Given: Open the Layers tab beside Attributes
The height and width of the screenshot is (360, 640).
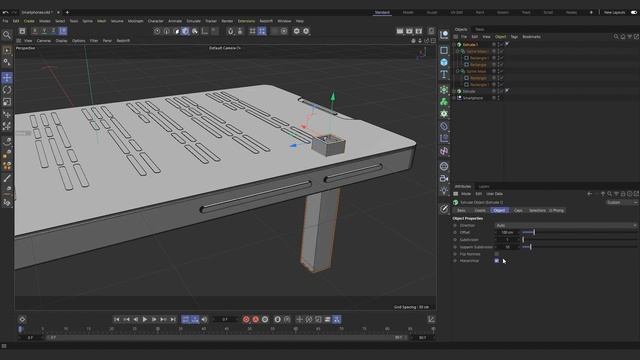Looking at the screenshot, I should (x=484, y=187).
